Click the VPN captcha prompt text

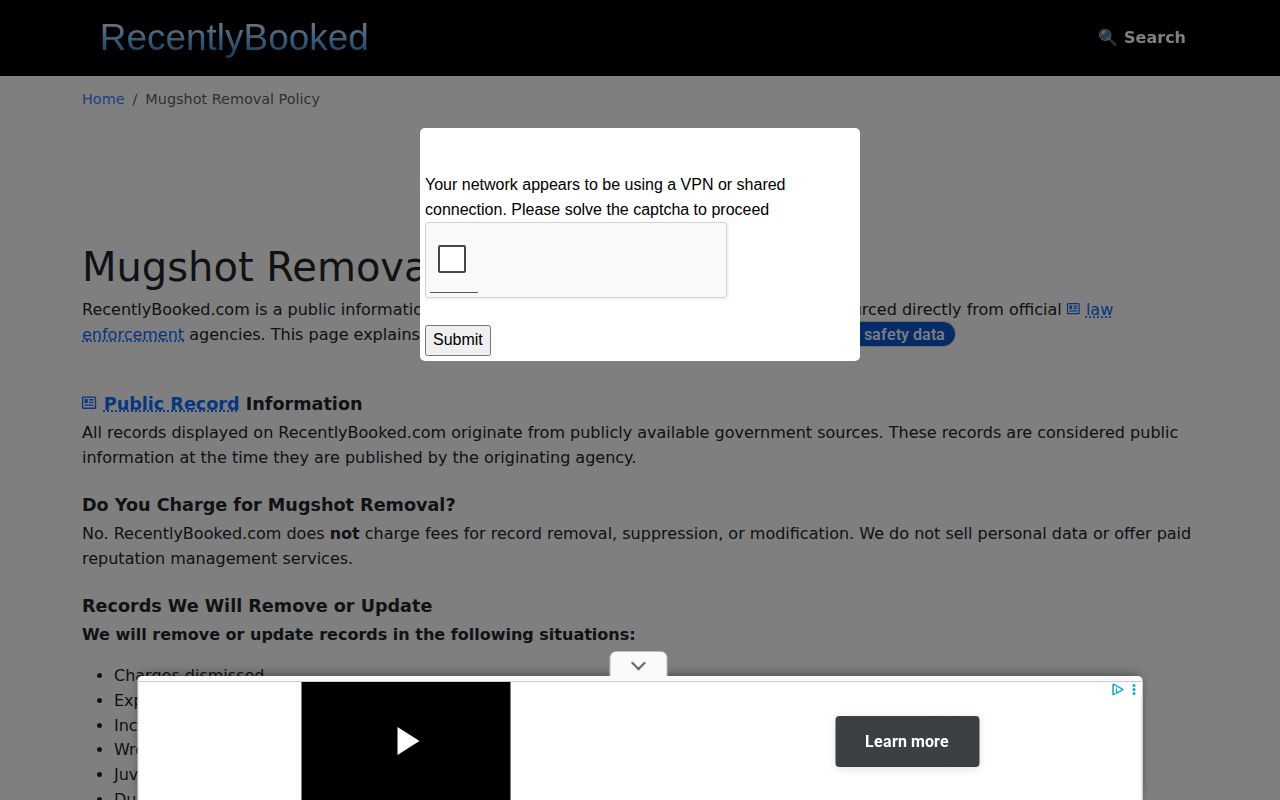click(605, 197)
